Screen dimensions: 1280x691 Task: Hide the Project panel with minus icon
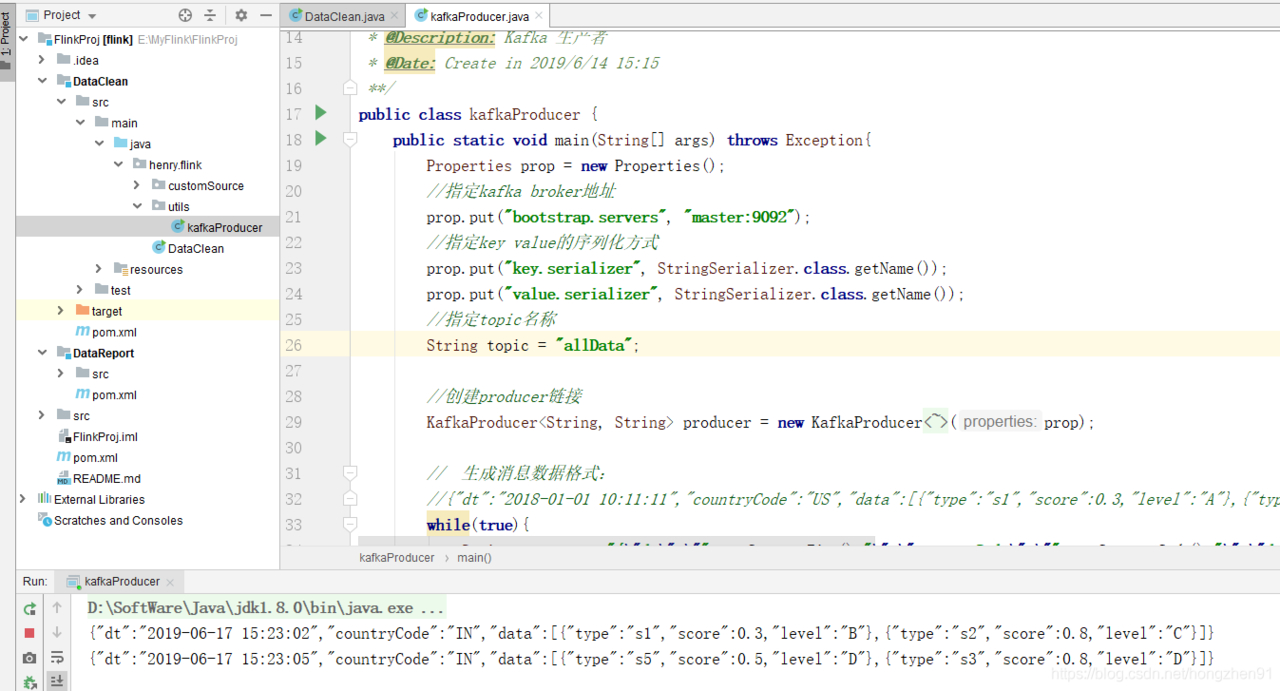[265, 15]
